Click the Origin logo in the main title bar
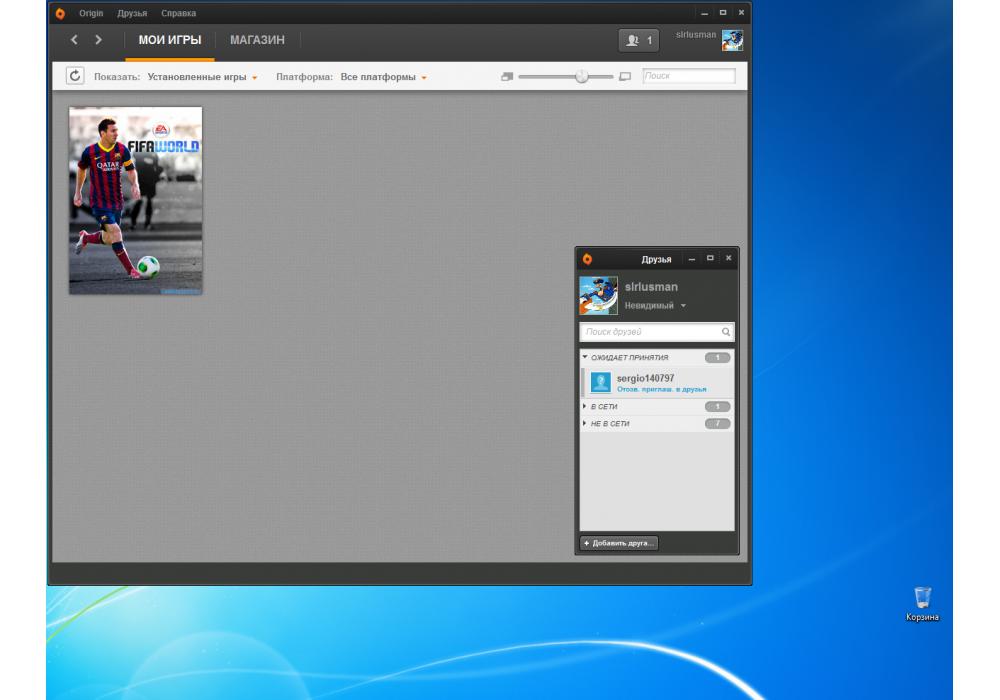The width and height of the screenshot is (1000, 700). [60, 13]
